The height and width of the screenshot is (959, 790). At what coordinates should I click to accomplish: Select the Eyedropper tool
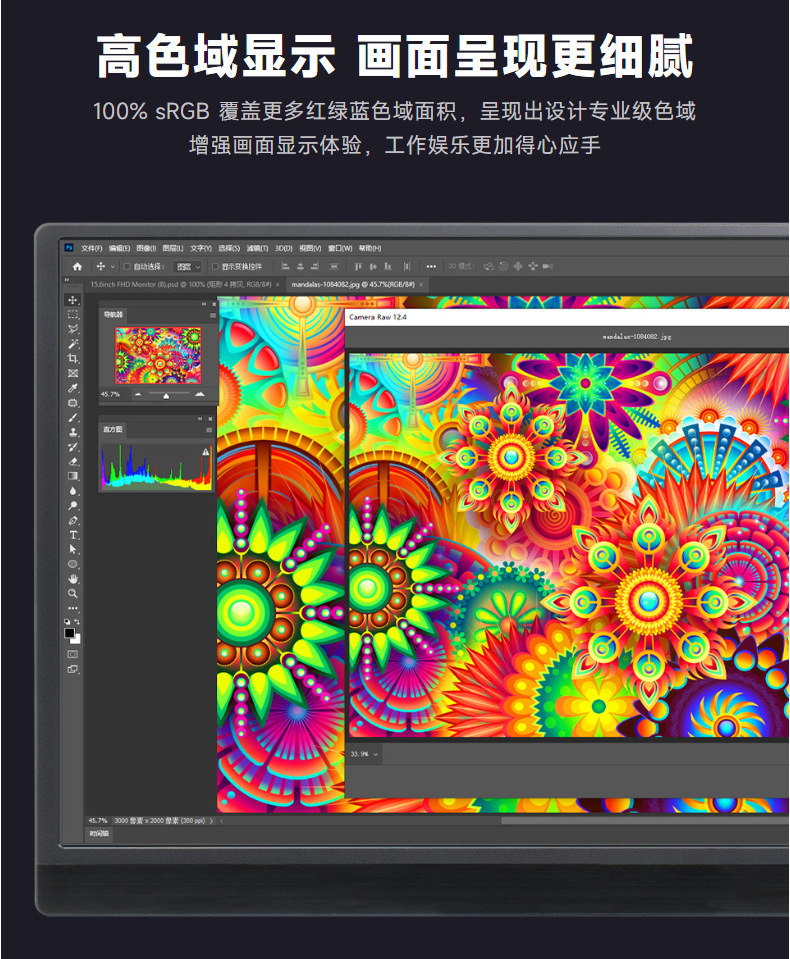(x=73, y=388)
